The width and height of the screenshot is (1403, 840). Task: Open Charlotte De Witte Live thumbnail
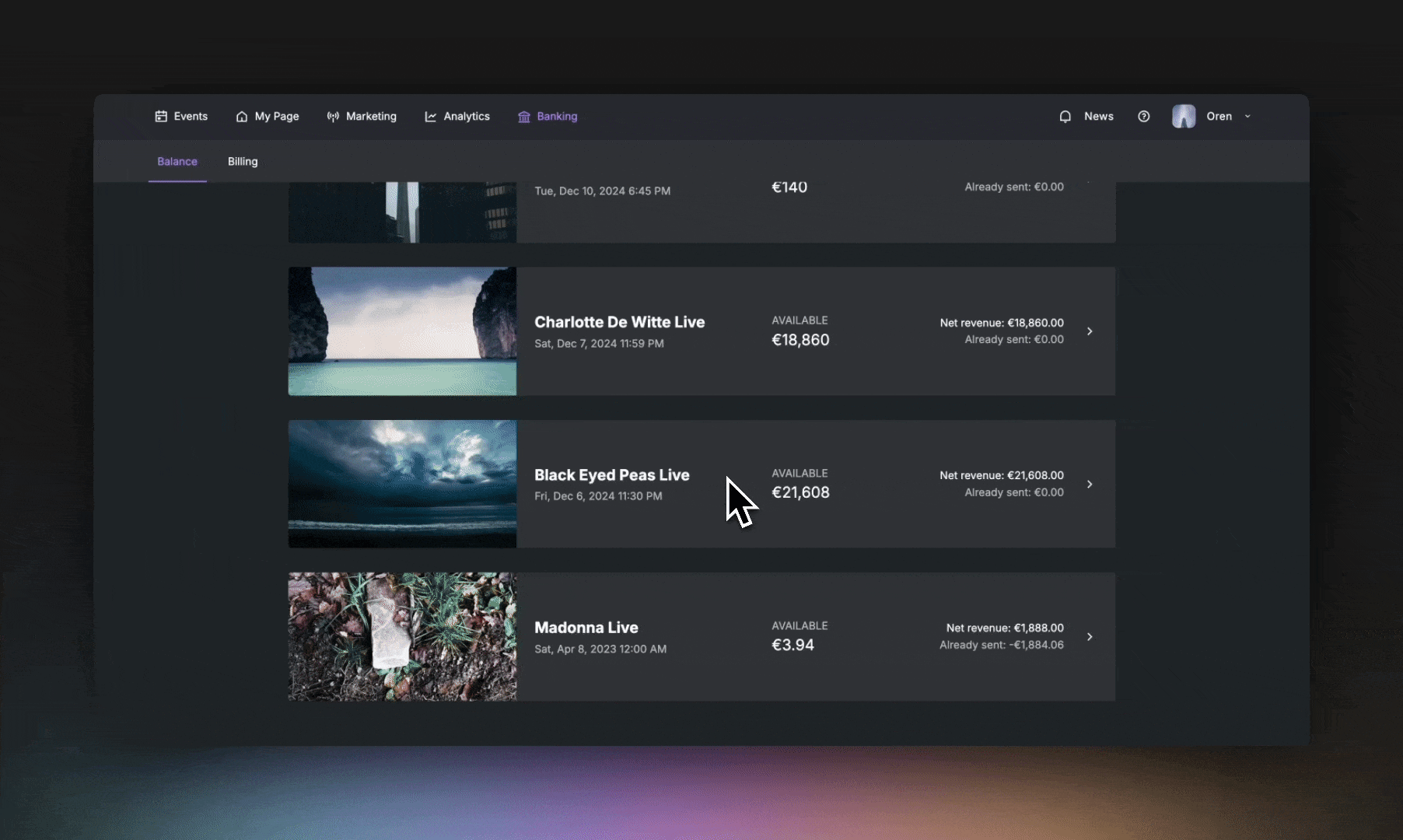coord(402,331)
